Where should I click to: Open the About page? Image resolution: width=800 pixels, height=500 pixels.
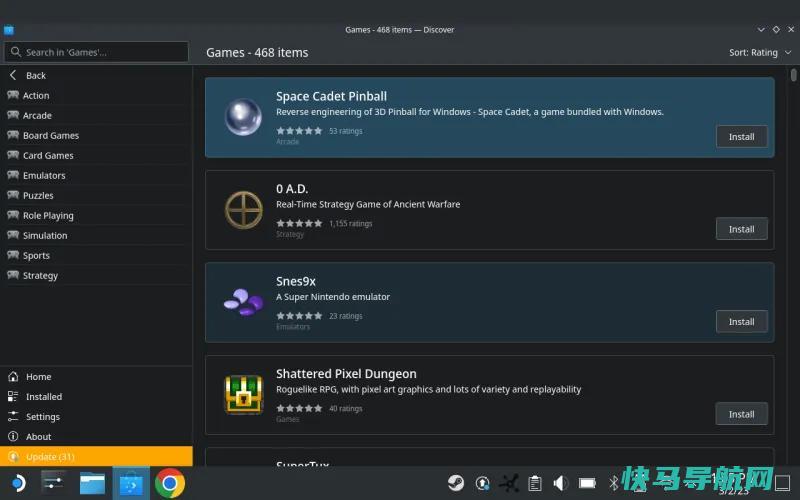click(96, 436)
